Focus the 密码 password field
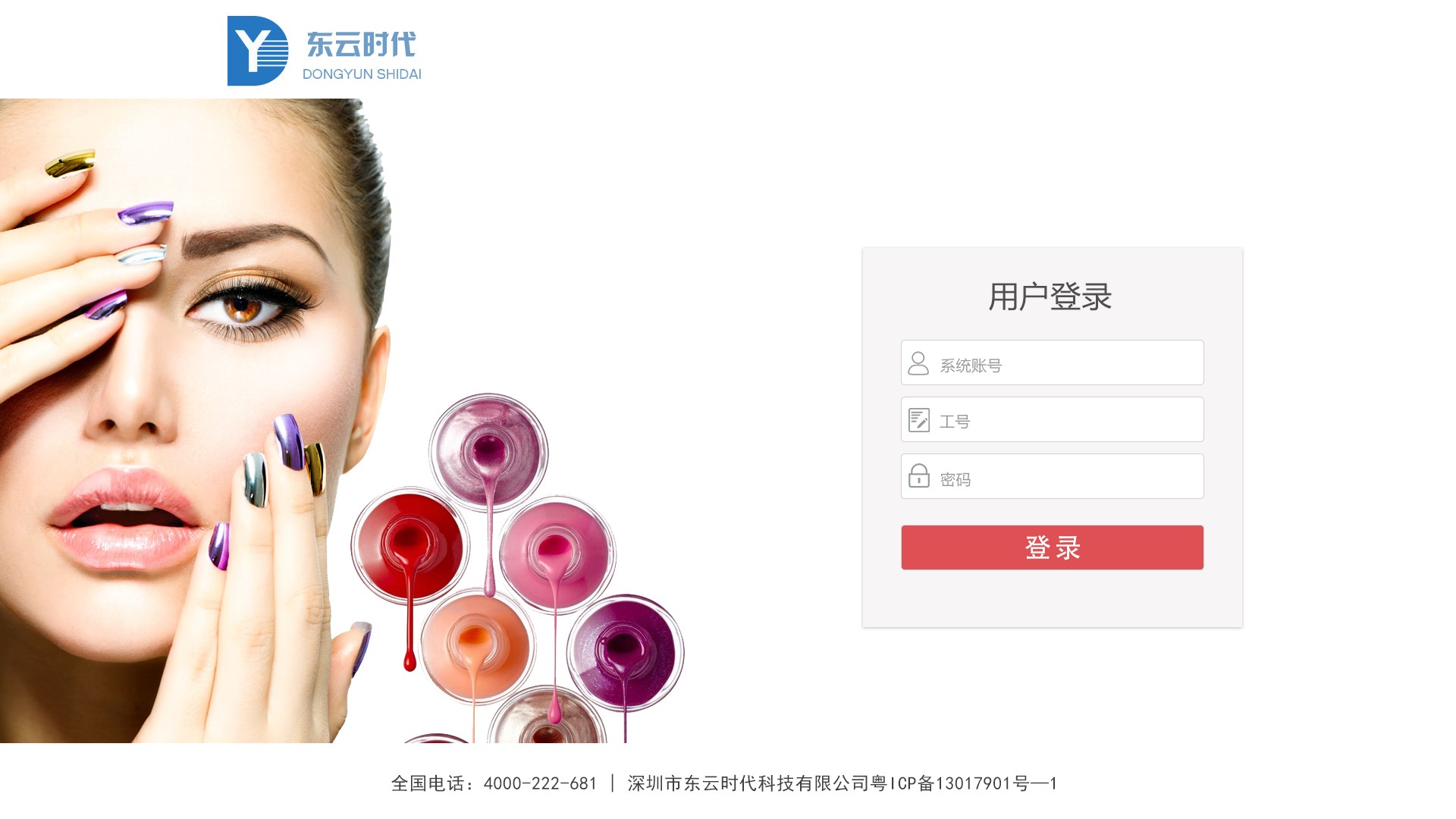Viewport: 1456px width, 819px height. (x=1053, y=476)
